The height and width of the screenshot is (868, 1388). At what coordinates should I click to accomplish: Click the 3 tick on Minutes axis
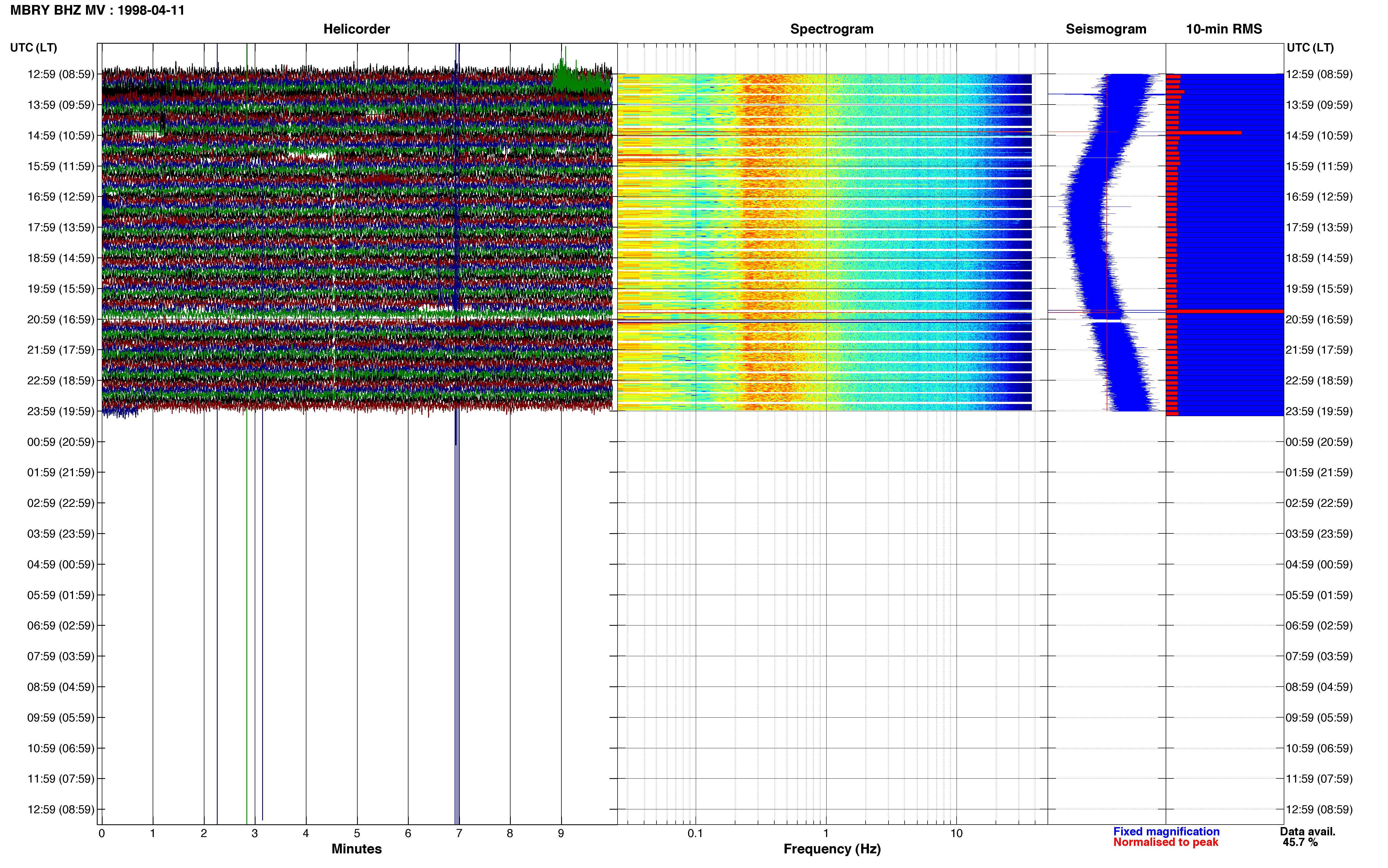click(x=255, y=833)
